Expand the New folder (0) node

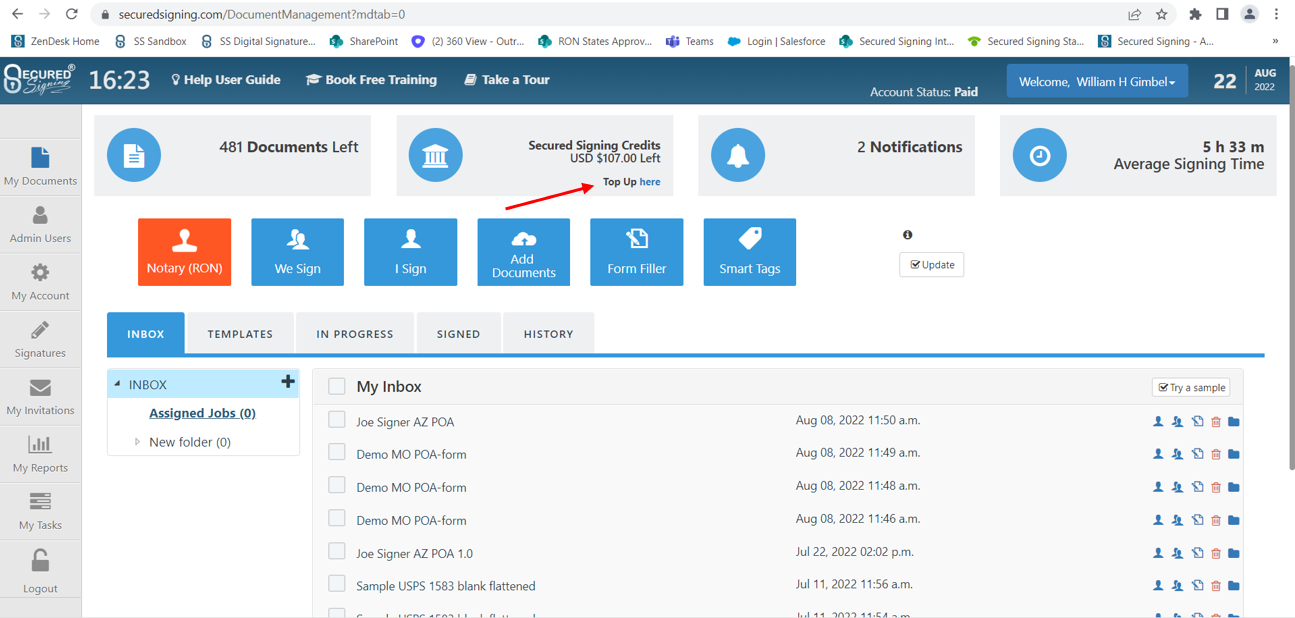(x=137, y=441)
